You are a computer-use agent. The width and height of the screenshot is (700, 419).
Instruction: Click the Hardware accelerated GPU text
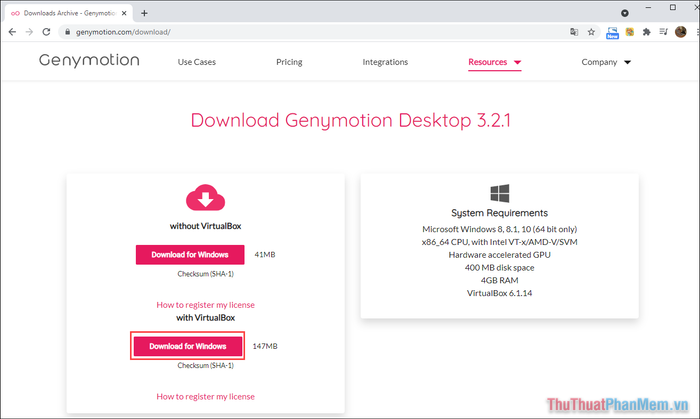coord(499,254)
